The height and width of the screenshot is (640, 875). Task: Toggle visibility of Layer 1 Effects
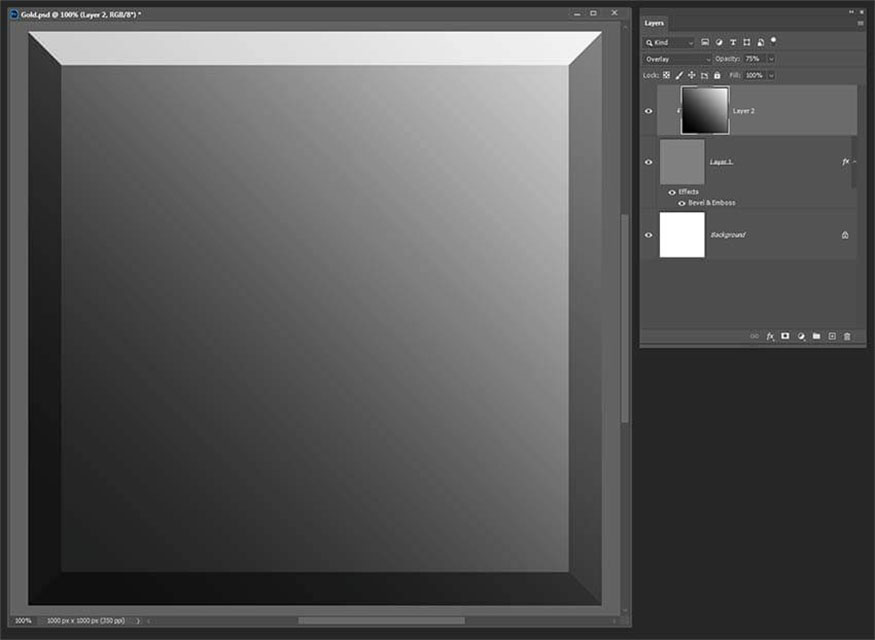(672, 193)
